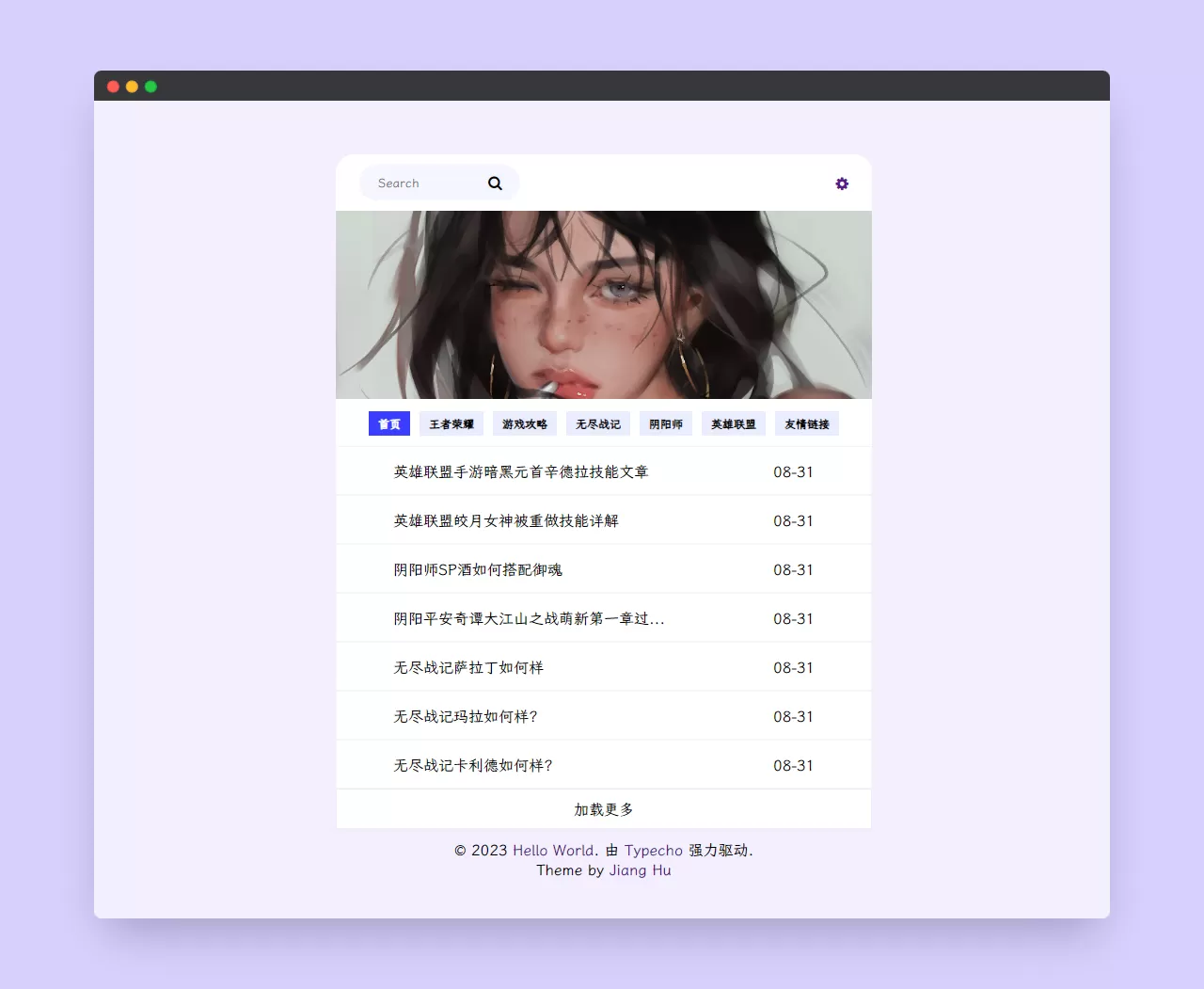Open the 阴阳师 section
Image resolution: width=1204 pixels, height=989 pixels.
(665, 423)
